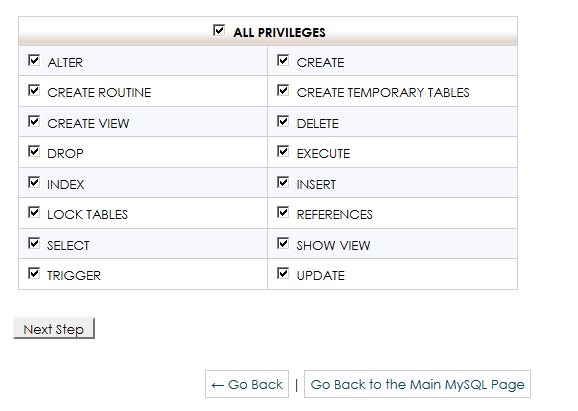Uncheck the ALL PRIVILEGES checkbox

219,30
